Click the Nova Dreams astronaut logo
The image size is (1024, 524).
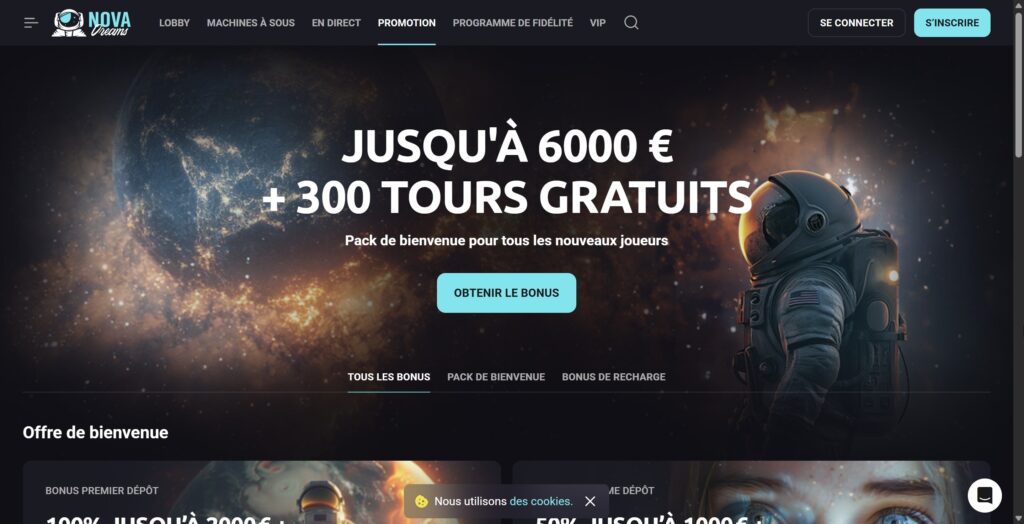(91, 23)
